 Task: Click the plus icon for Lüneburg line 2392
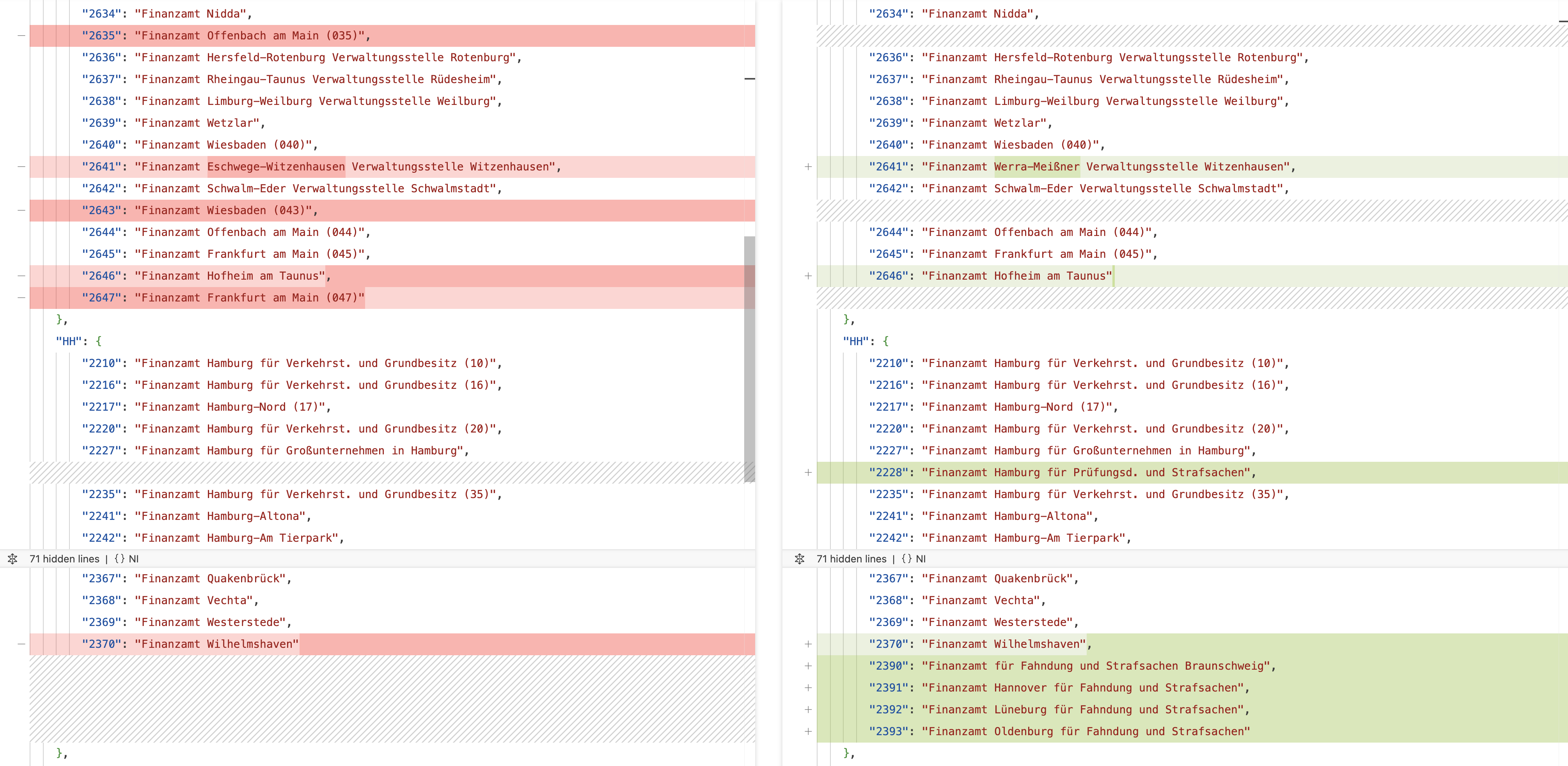[x=808, y=709]
